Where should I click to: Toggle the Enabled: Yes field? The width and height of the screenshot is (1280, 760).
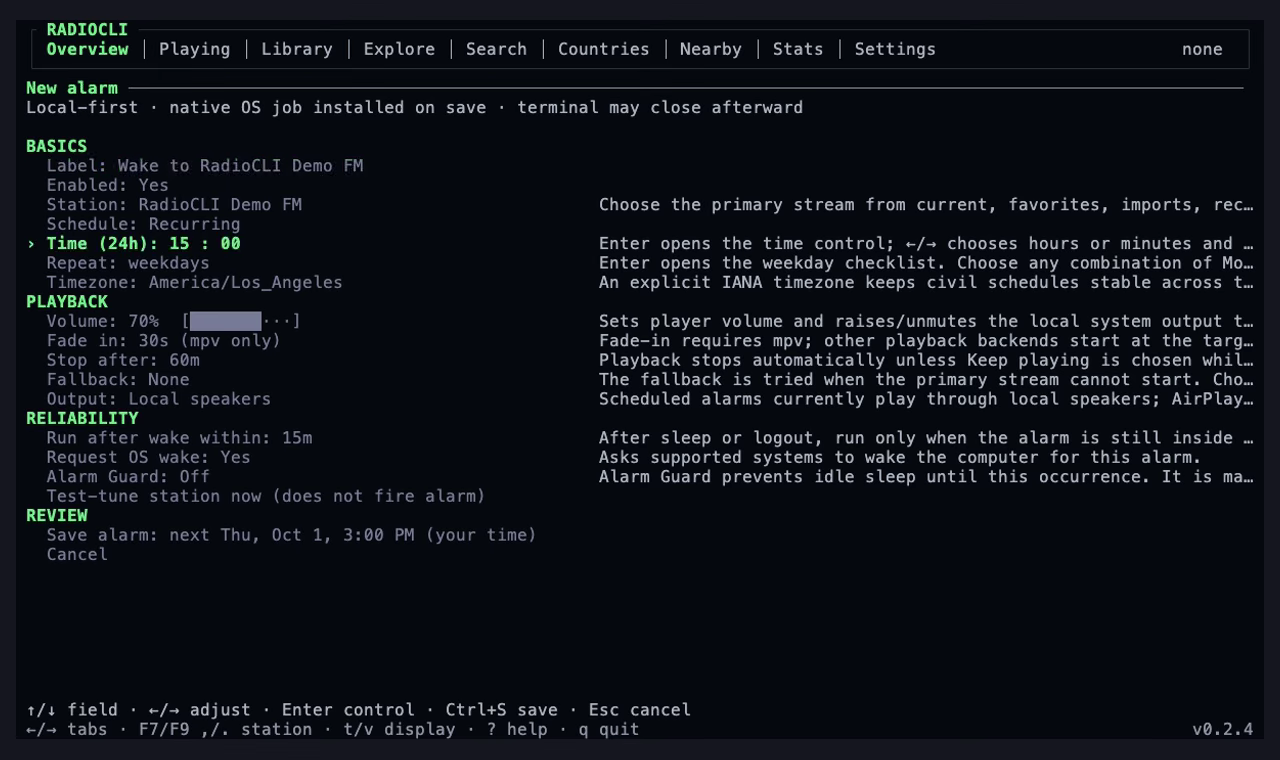click(108, 185)
